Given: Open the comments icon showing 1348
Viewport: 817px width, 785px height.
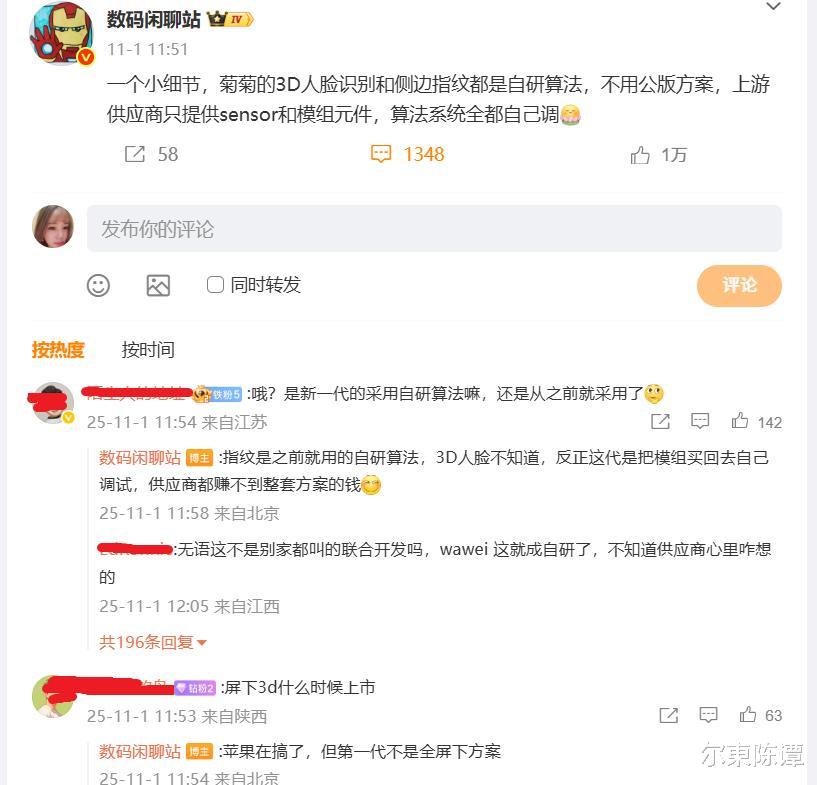Looking at the screenshot, I should click(380, 154).
